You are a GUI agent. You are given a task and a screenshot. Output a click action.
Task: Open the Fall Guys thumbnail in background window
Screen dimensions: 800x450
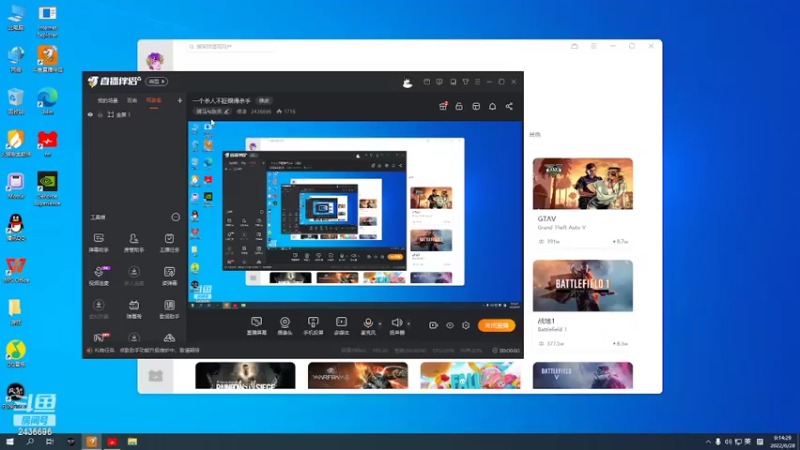point(470,376)
